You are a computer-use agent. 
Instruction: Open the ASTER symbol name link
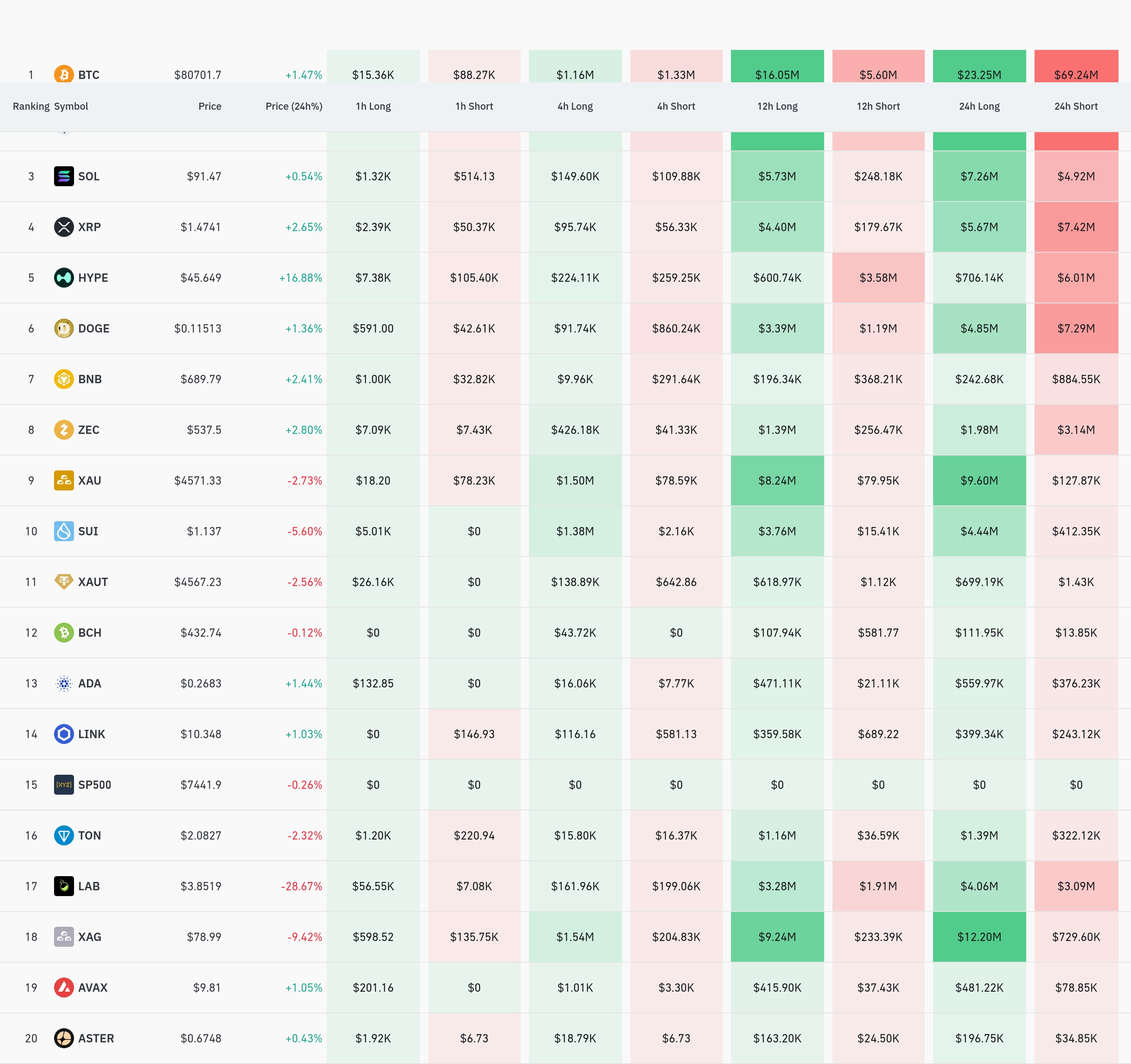pos(96,1038)
